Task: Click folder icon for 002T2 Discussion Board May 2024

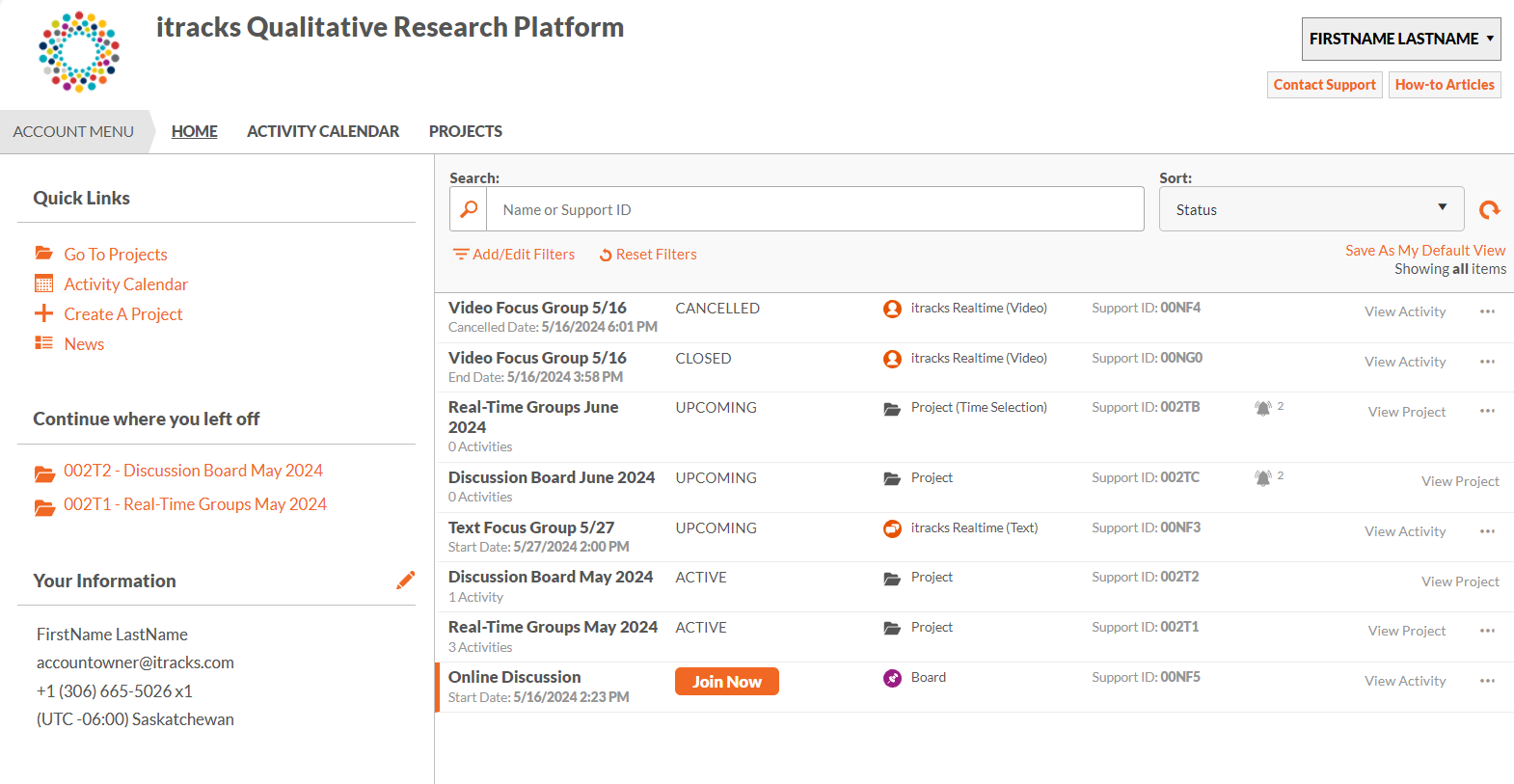Action: 44,473
